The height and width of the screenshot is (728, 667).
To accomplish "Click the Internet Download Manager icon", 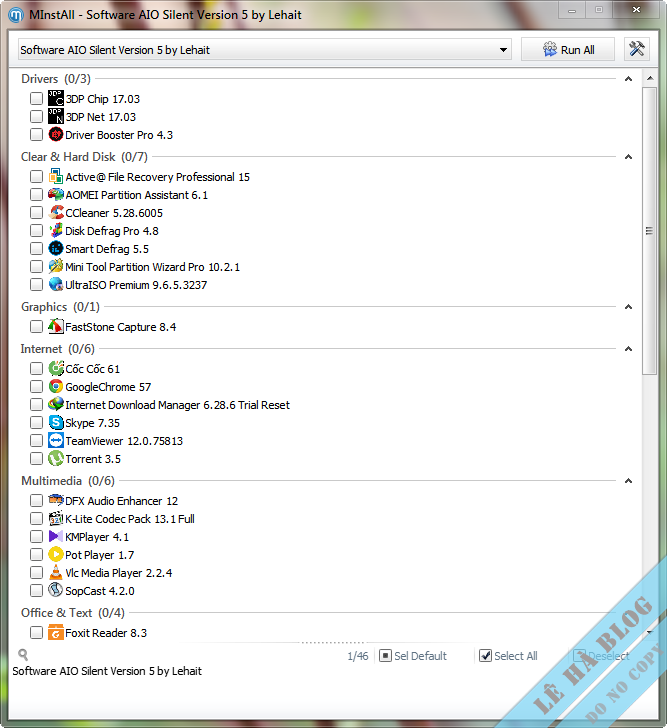I will coord(56,404).
